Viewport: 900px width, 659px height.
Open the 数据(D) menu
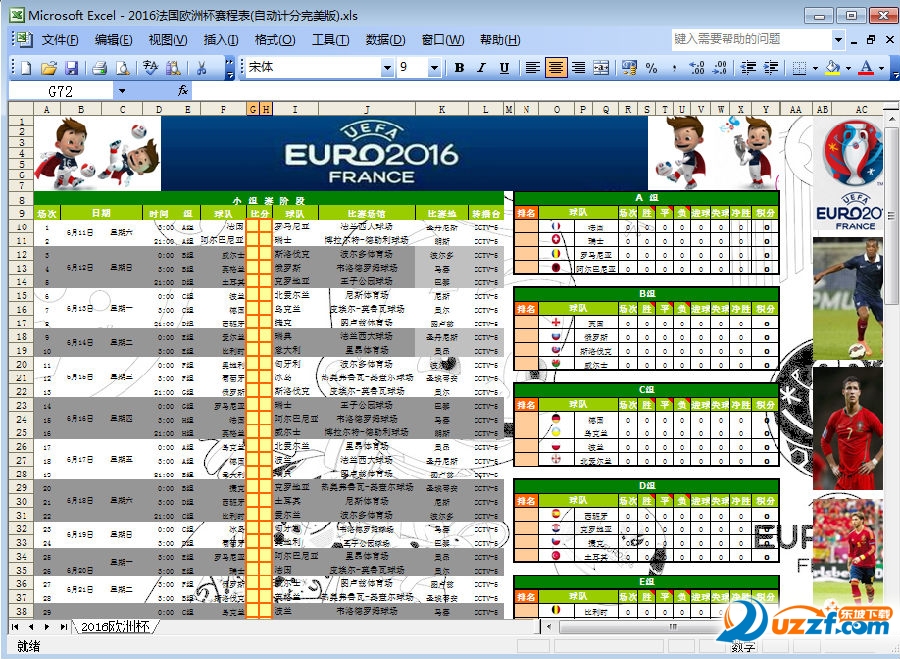[385, 40]
